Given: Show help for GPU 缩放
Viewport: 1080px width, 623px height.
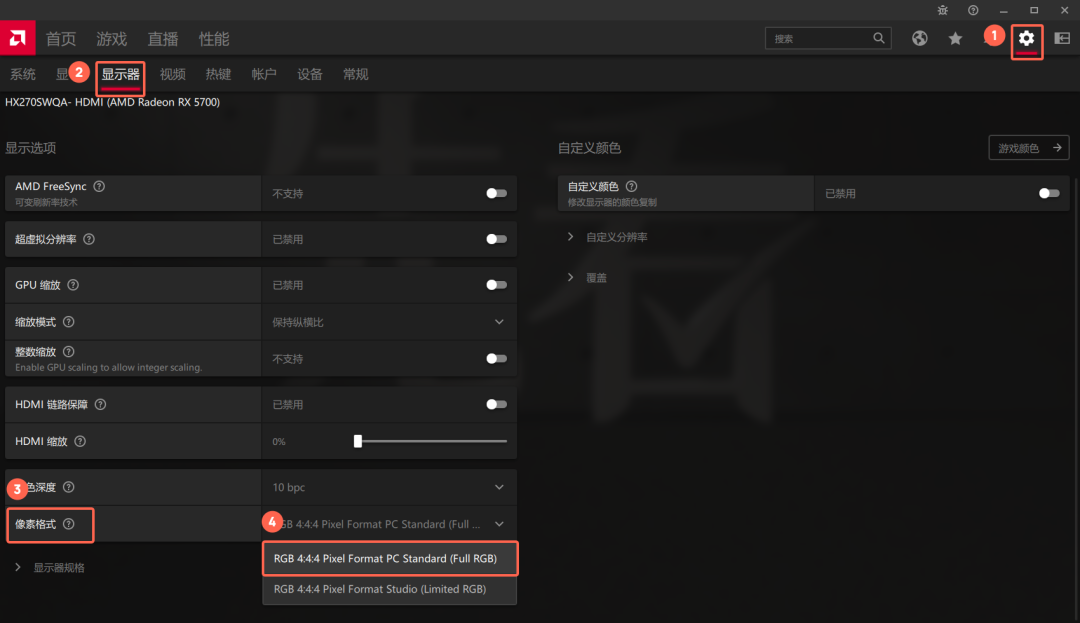Looking at the screenshot, I should 73,285.
